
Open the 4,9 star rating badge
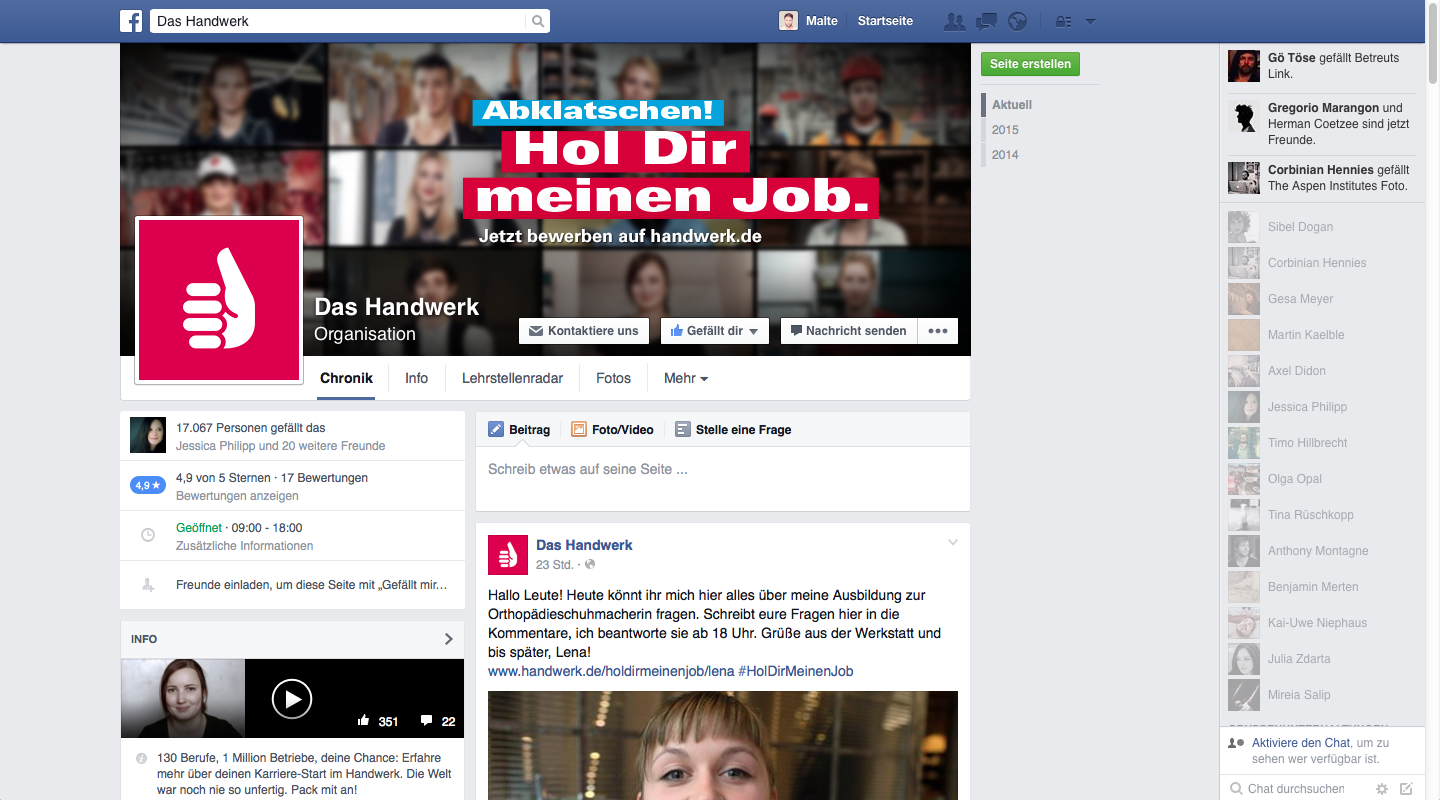tap(148, 485)
